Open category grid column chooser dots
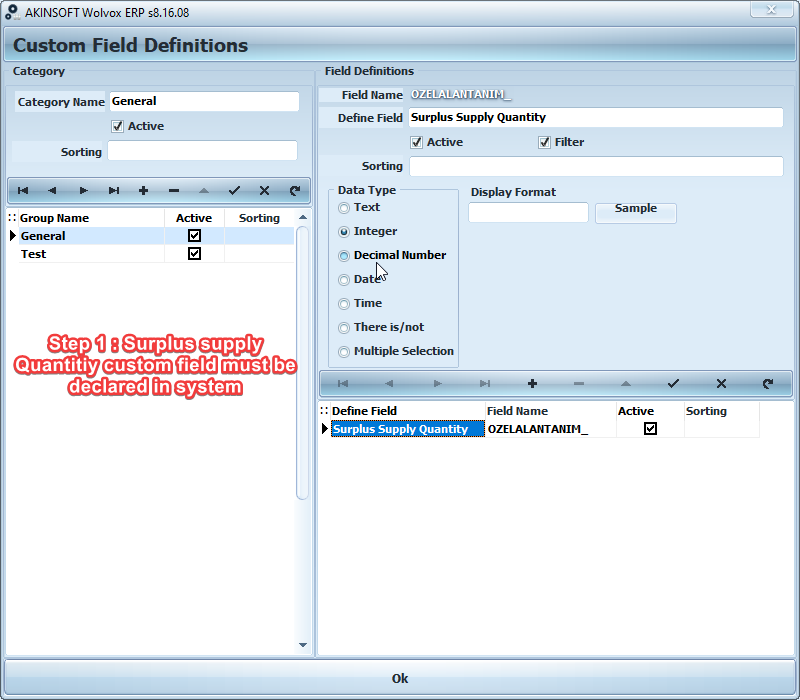Screen dimensions: 800x700 click(12, 218)
